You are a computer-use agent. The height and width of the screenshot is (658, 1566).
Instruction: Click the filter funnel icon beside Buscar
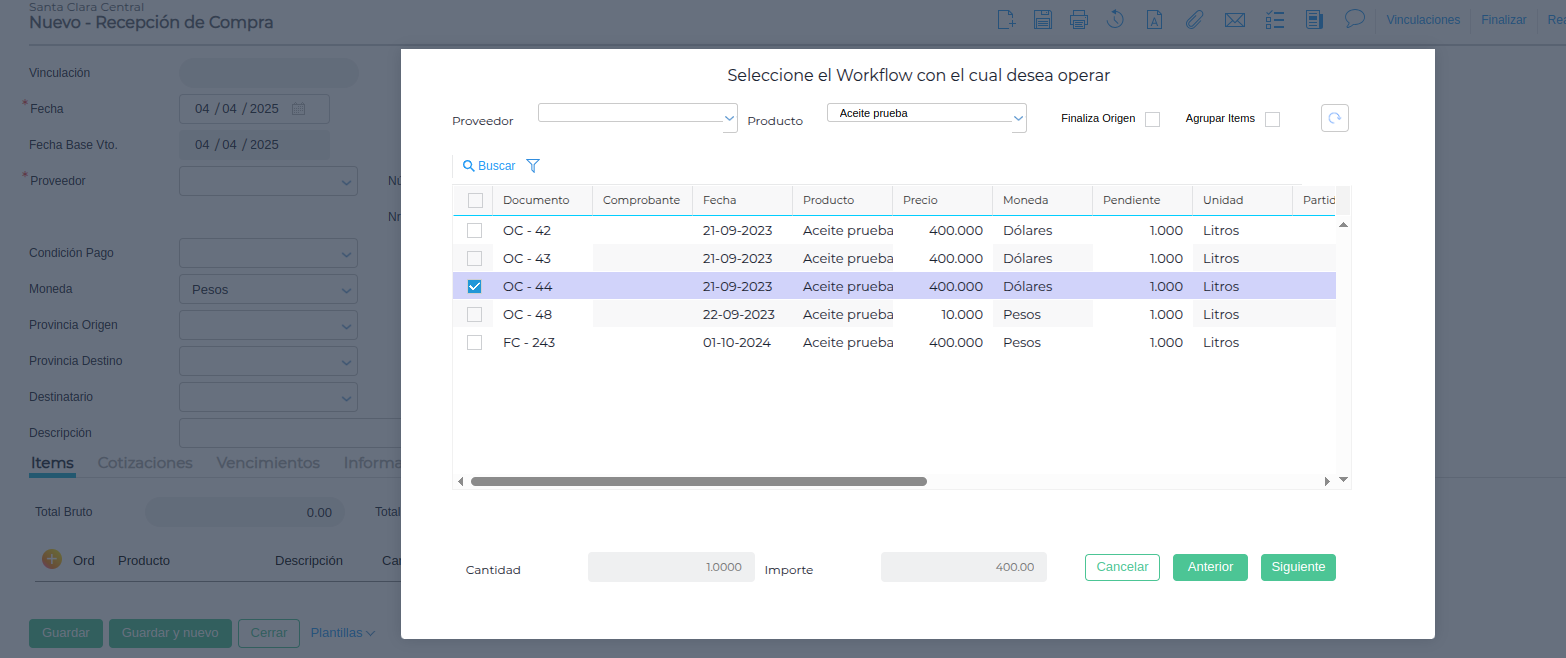(532, 166)
